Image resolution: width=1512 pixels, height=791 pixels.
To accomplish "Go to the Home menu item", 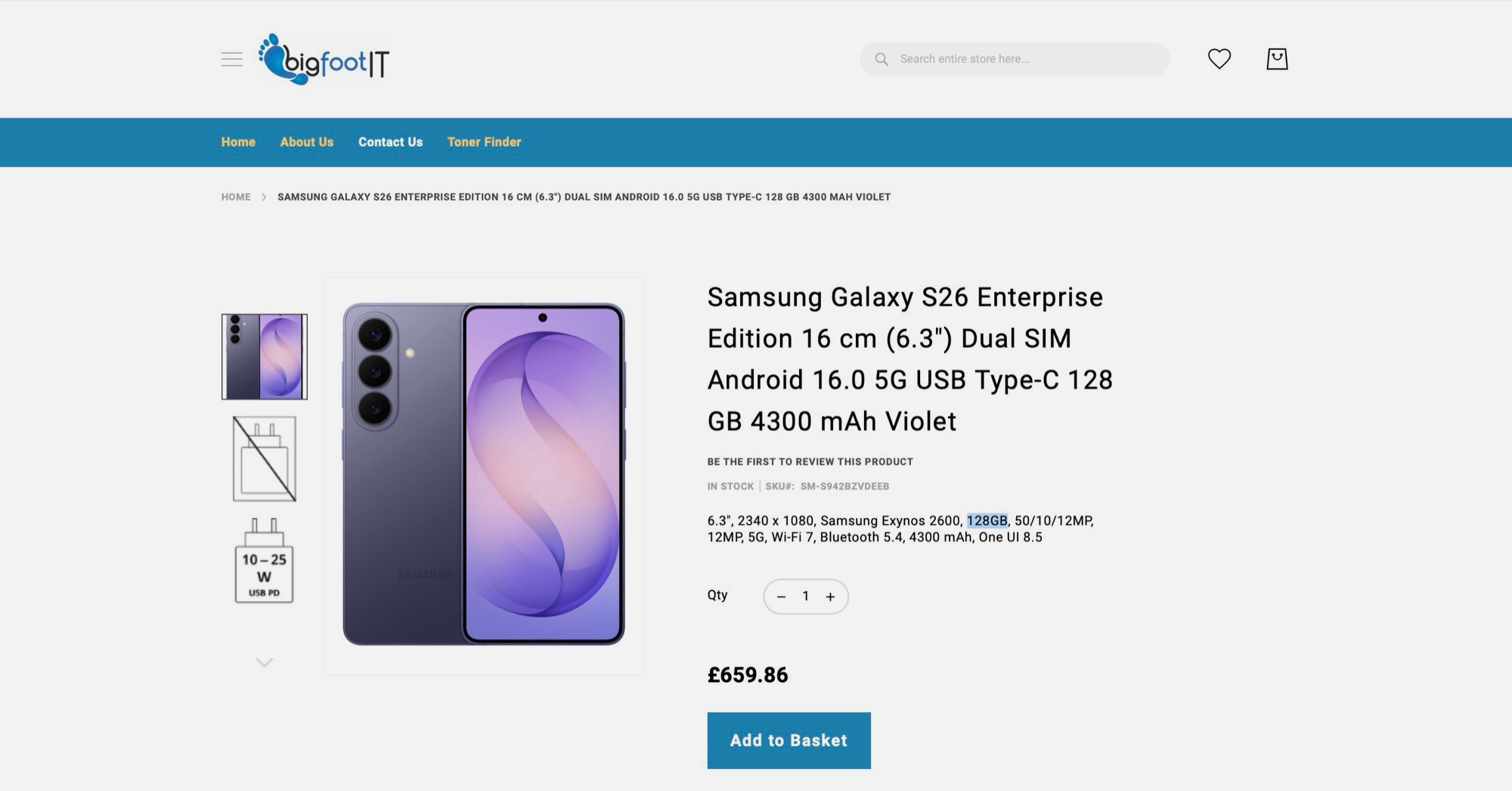I will point(238,142).
